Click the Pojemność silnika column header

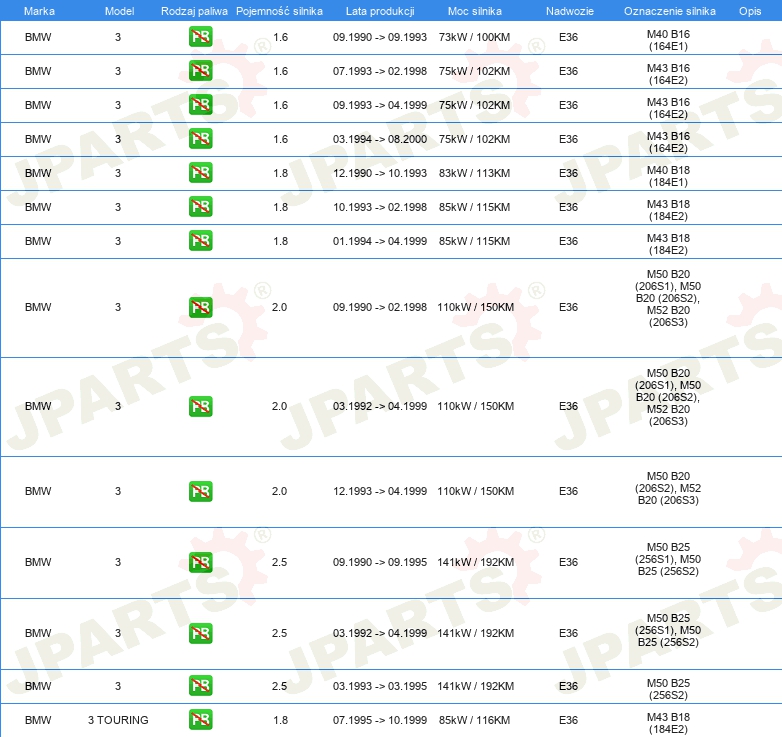279,11
